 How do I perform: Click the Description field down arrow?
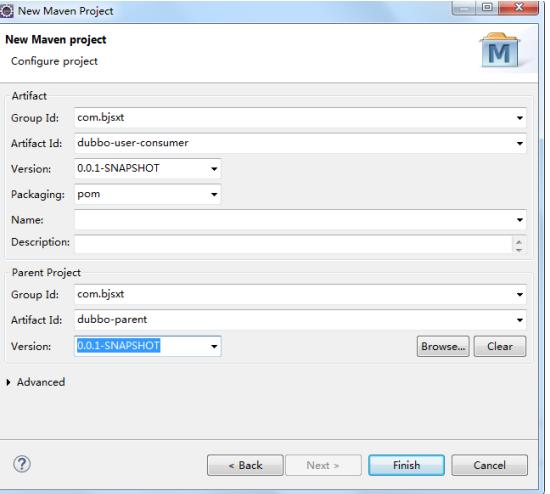(519, 249)
